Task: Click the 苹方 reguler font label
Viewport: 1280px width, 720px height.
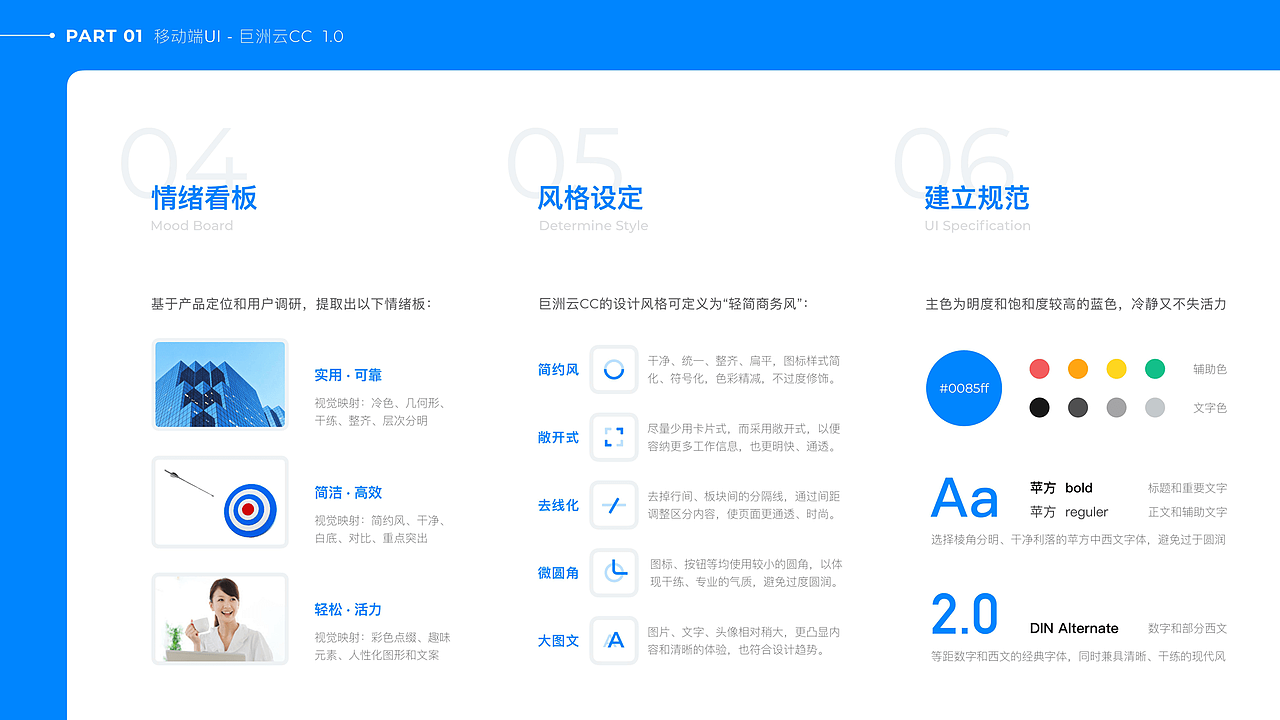Action: pyautogui.click(x=1069, y=512)
